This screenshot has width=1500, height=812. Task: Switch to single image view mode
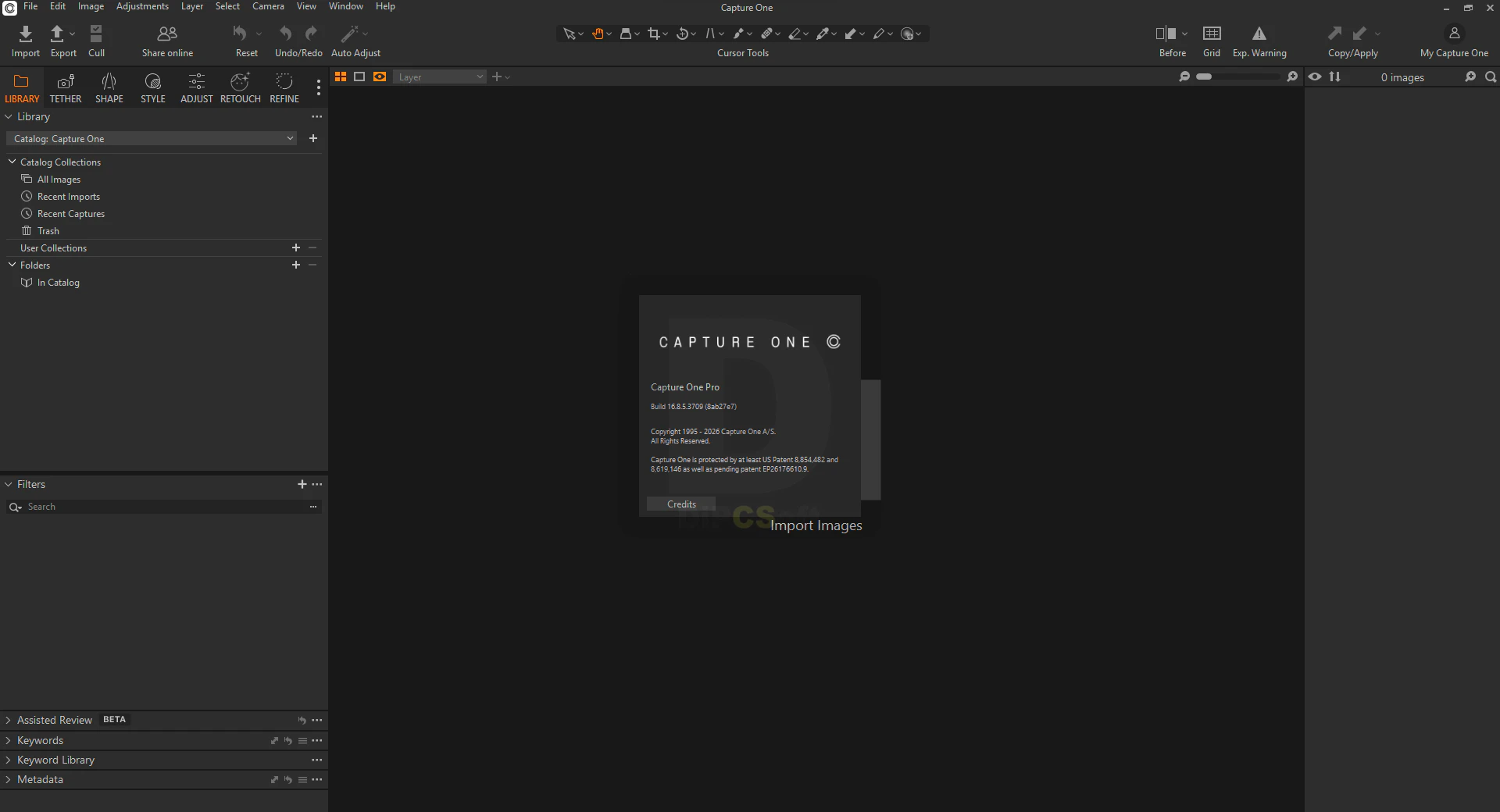(359, 77)
